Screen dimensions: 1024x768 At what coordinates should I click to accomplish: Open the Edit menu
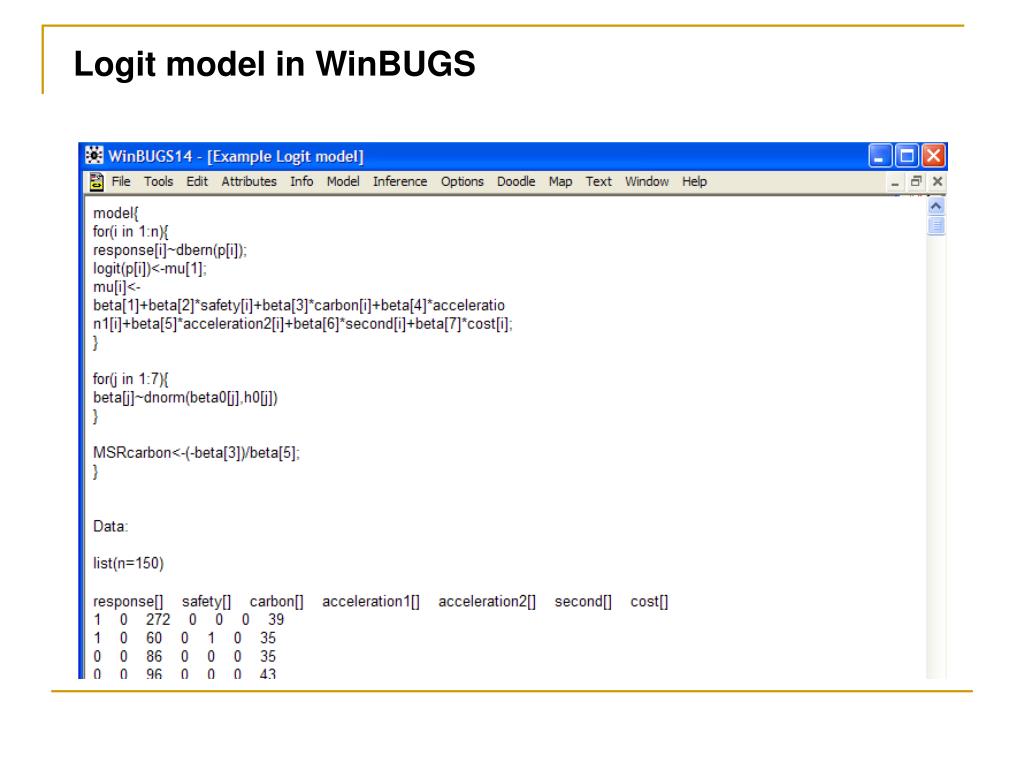(197, 182)
